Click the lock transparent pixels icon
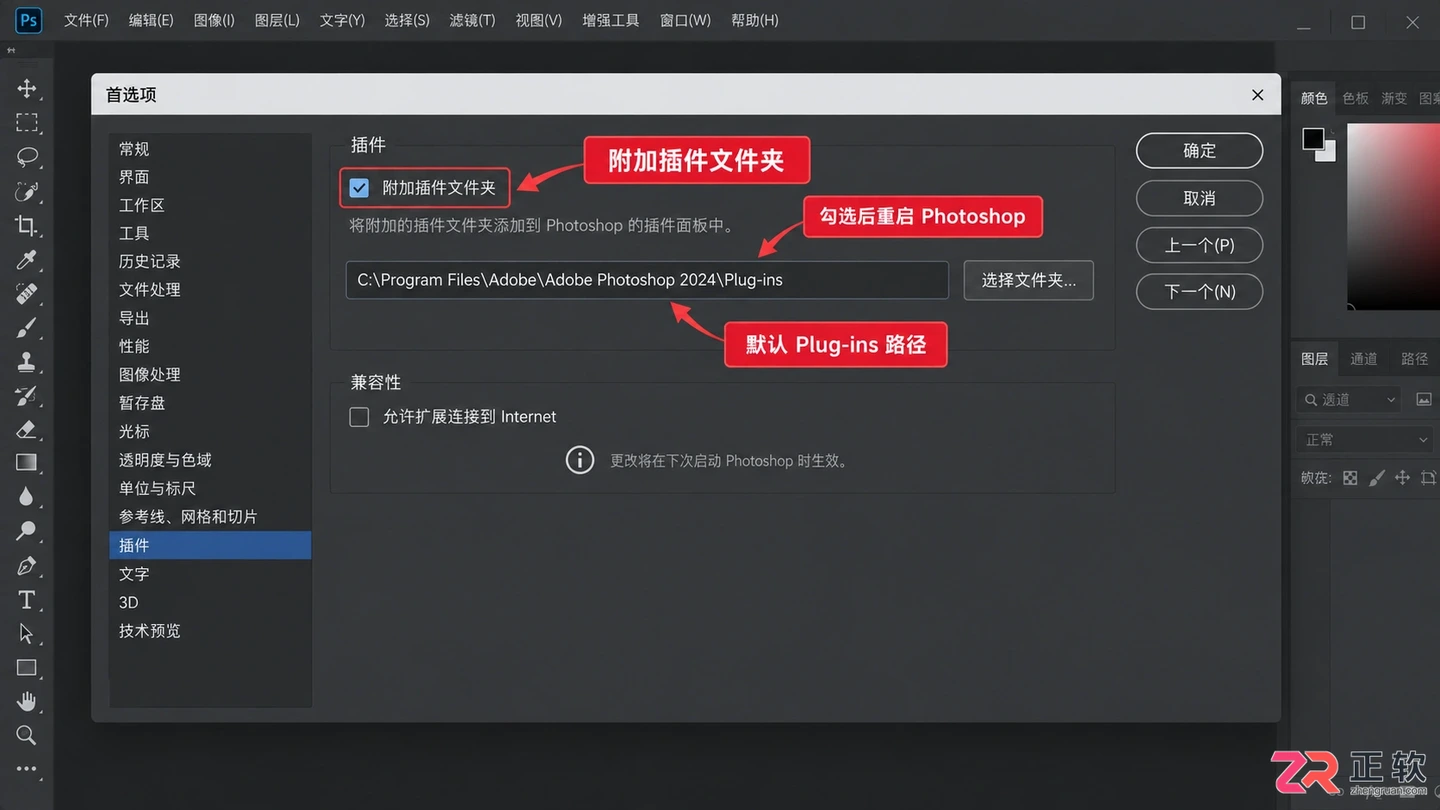Viewport: 1440px width, 810px height. [x=1350, y=478]
